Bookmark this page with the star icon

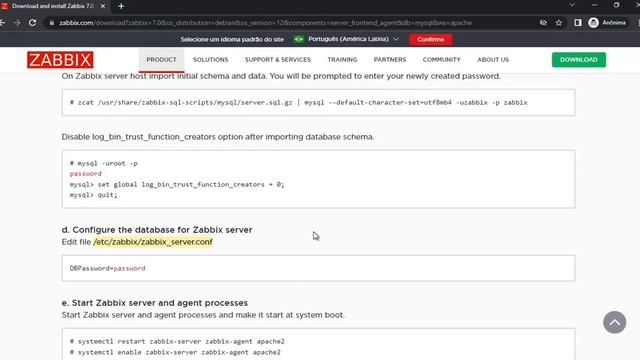(559, 23)
